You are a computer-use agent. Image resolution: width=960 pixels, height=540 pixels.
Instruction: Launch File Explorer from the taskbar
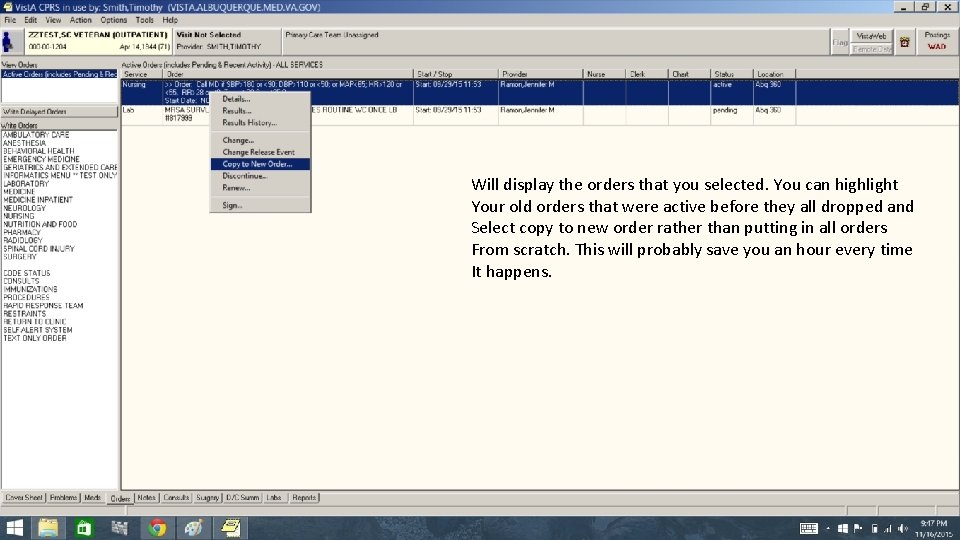pos(48,528)
